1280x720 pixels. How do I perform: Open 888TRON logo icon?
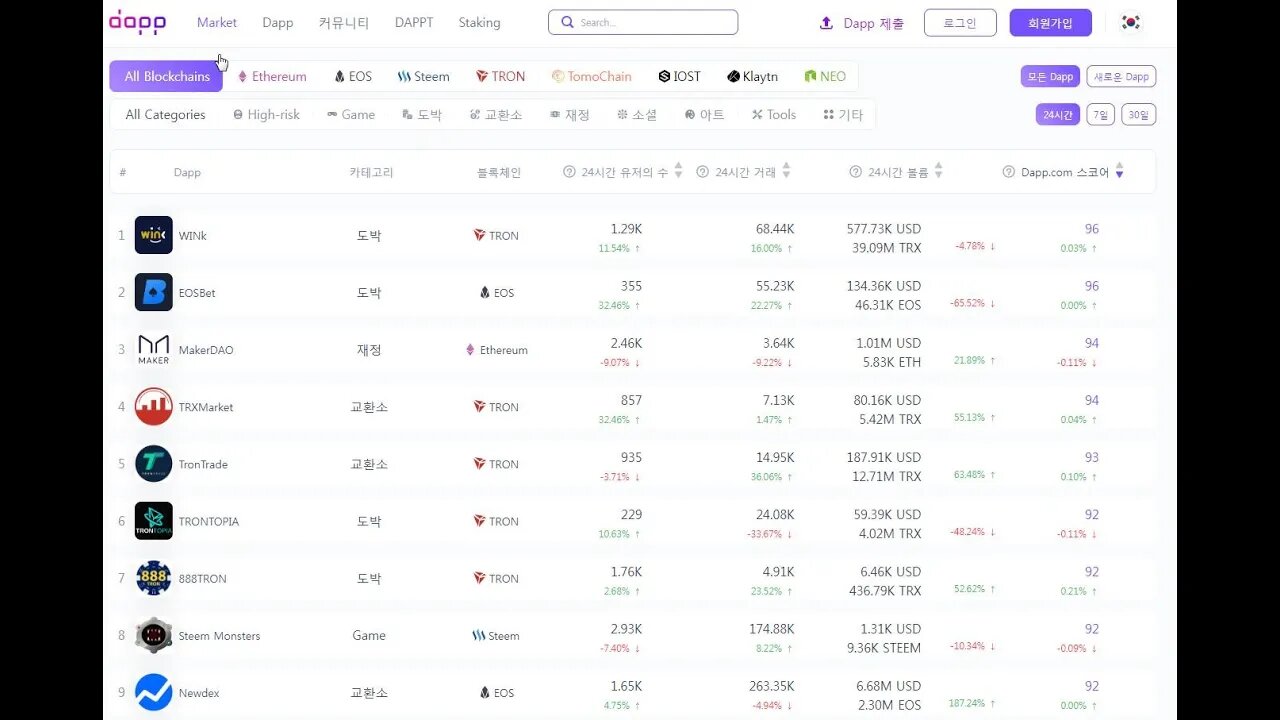point(154,578)
